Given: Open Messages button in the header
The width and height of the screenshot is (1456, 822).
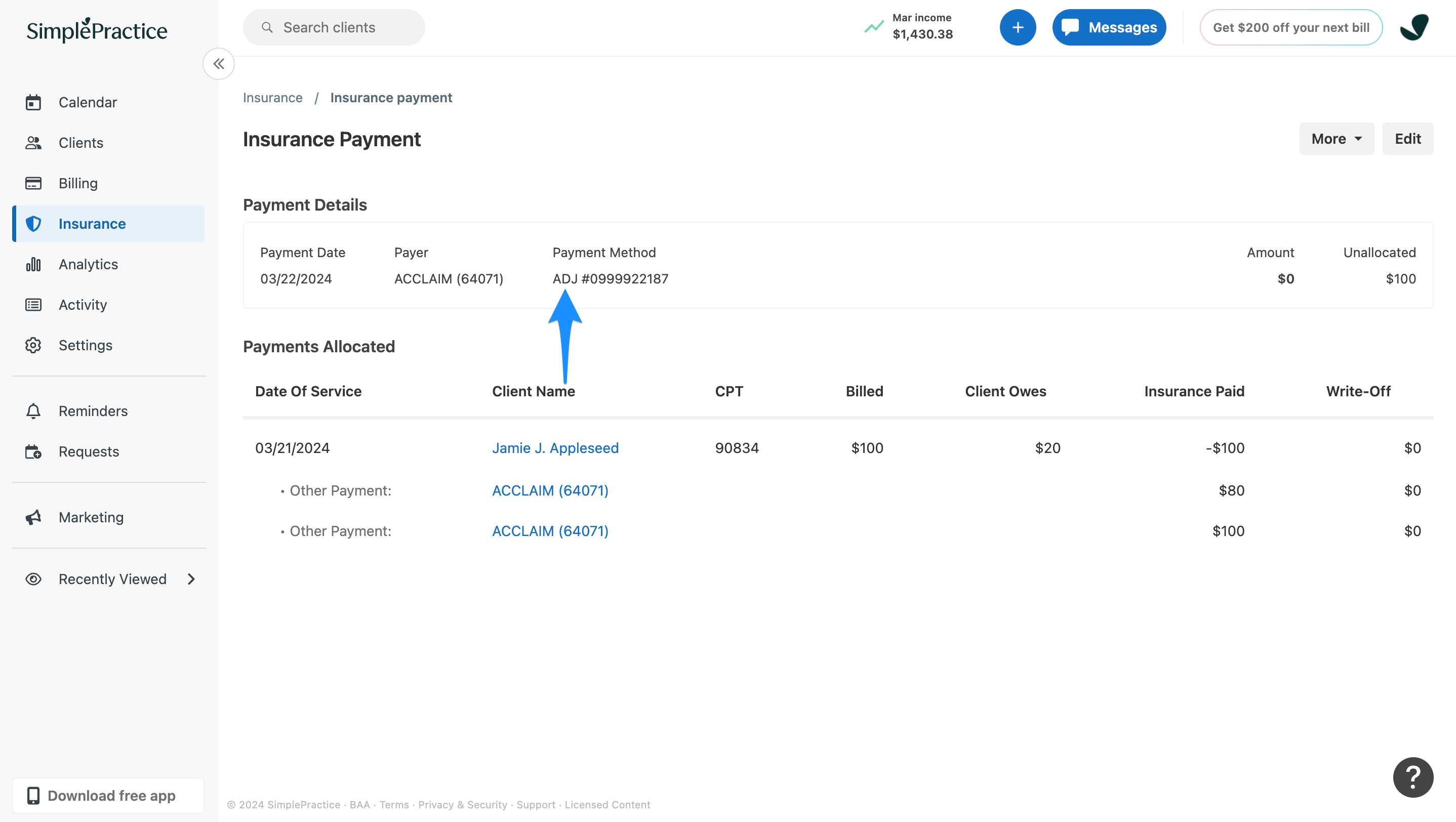Looking at the screenshot, I should coord(1109,27).
